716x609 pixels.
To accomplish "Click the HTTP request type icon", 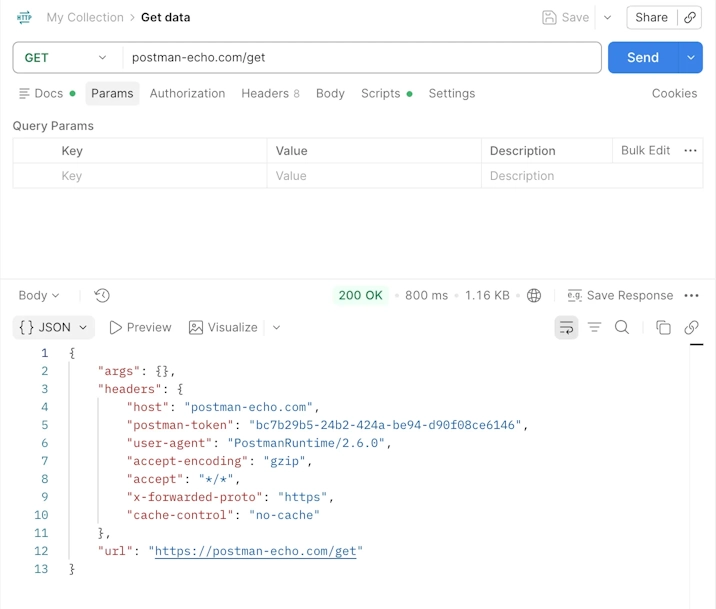I will pos(24,17).
